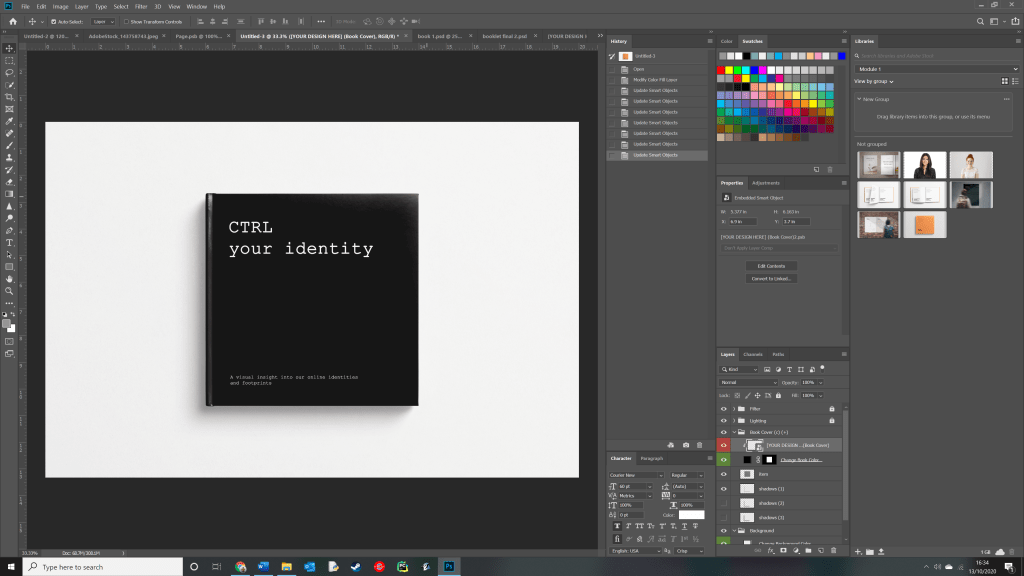Enable Show Transform Controls checkbox

coord(126,20)
